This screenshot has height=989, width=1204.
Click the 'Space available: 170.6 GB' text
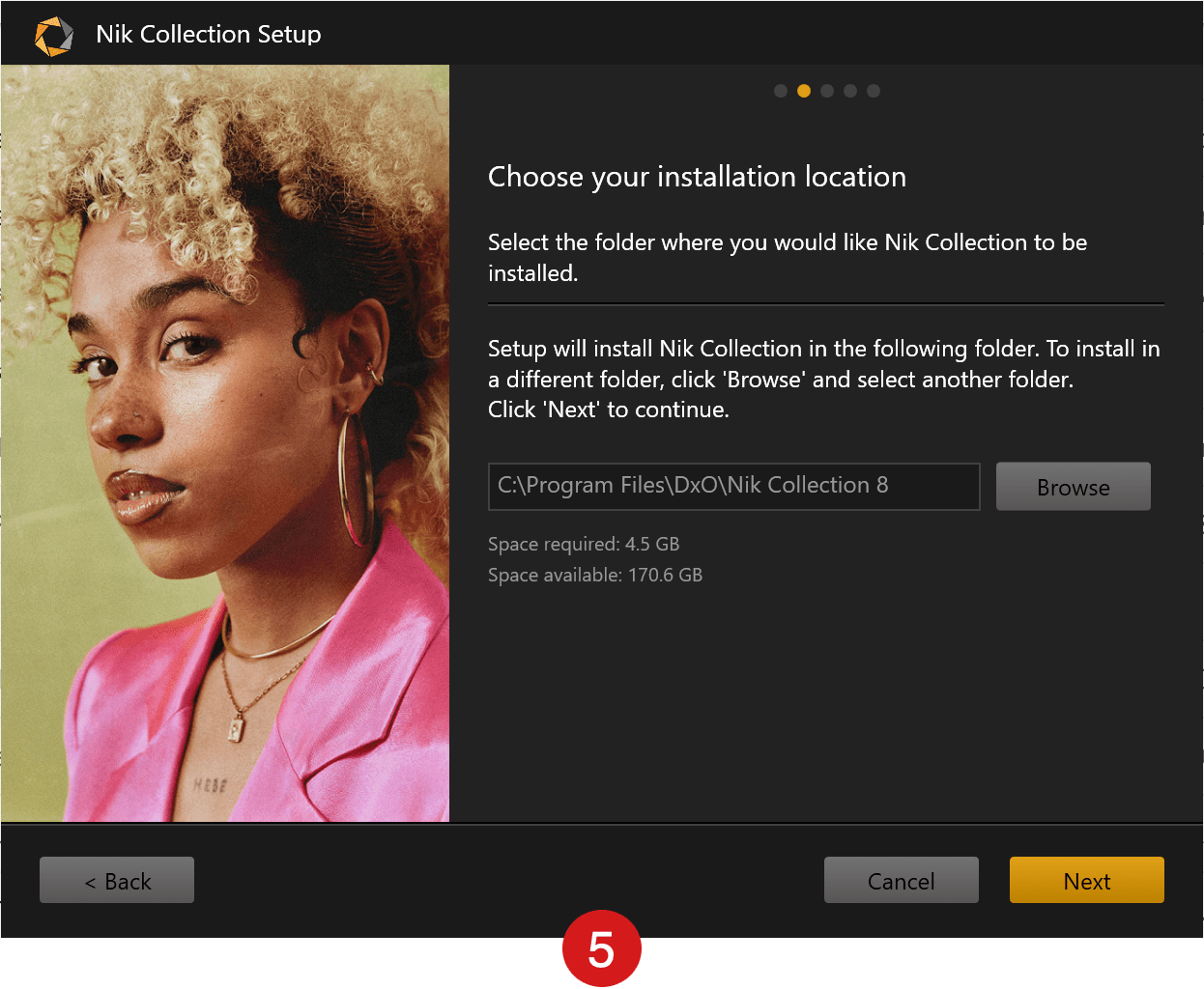(595, 575)
